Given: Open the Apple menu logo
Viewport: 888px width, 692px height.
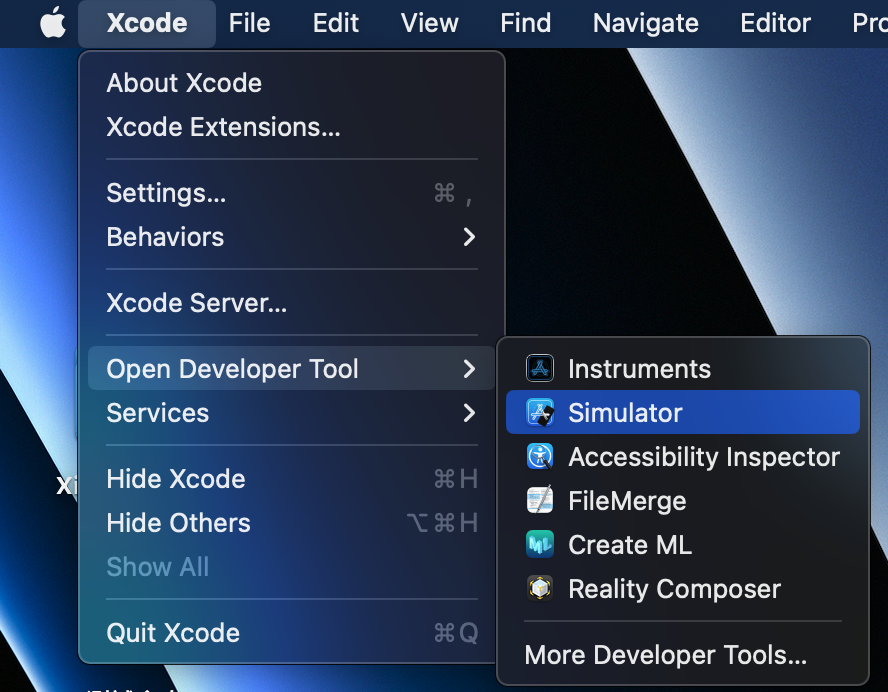Looking at the screenshot, I should 53,23.
